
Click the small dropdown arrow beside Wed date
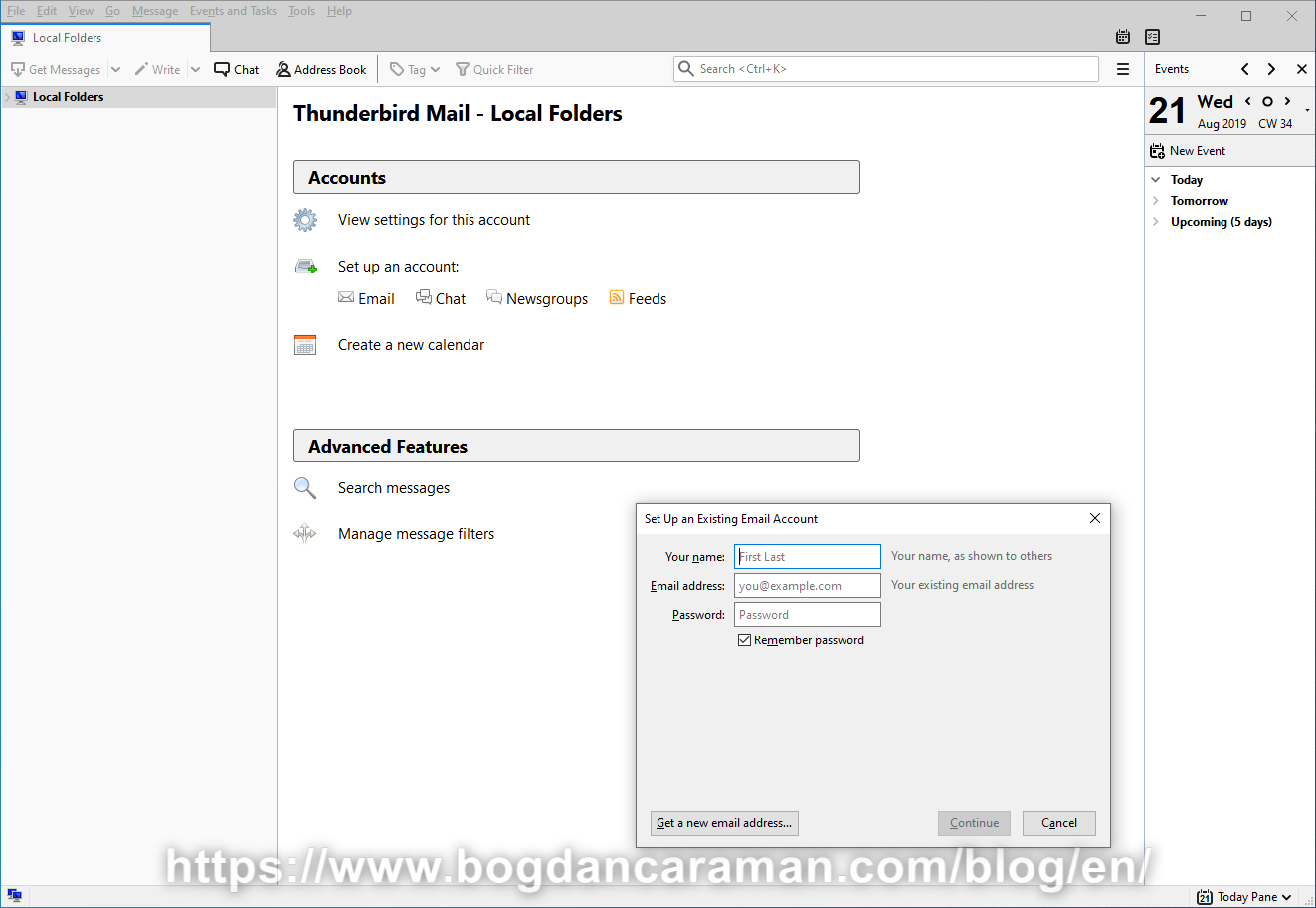pos(1307,110)
